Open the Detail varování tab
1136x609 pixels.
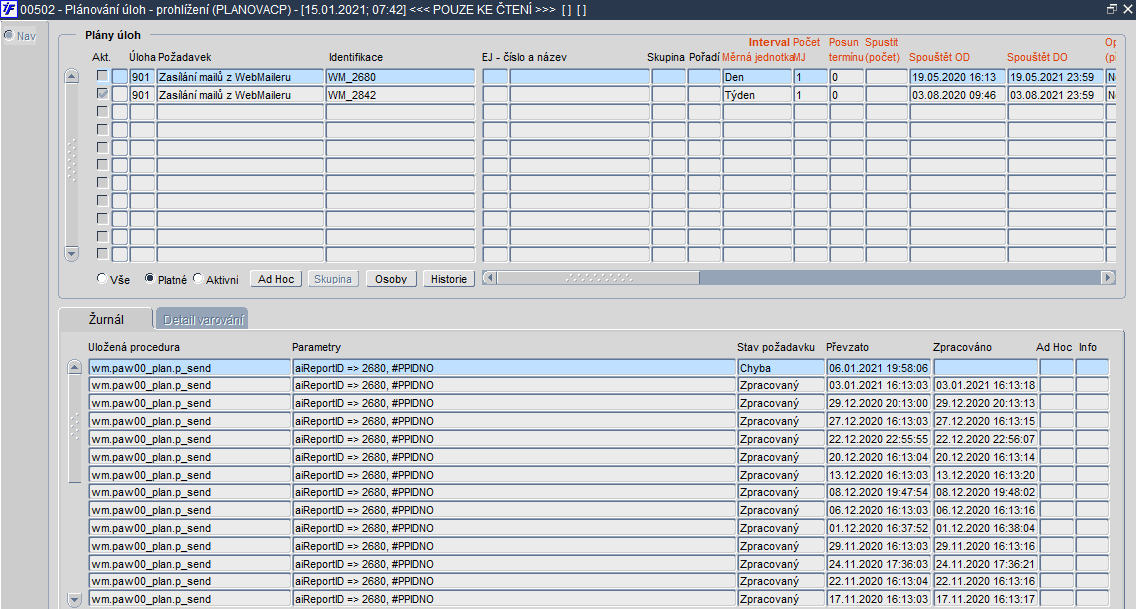(203, 319)
